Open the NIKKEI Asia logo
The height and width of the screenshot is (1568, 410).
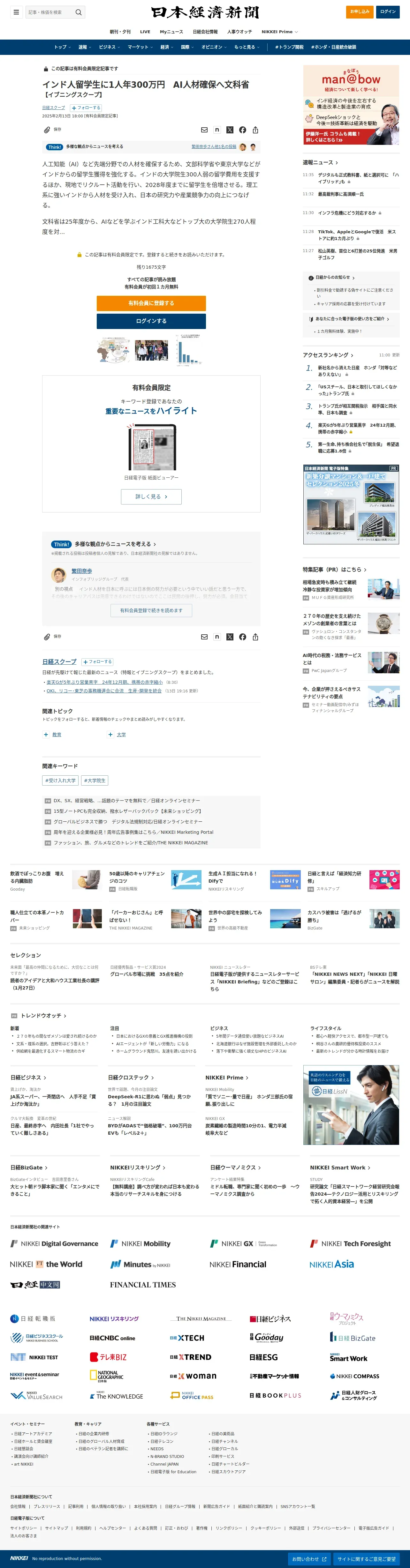pos(331,1264)
